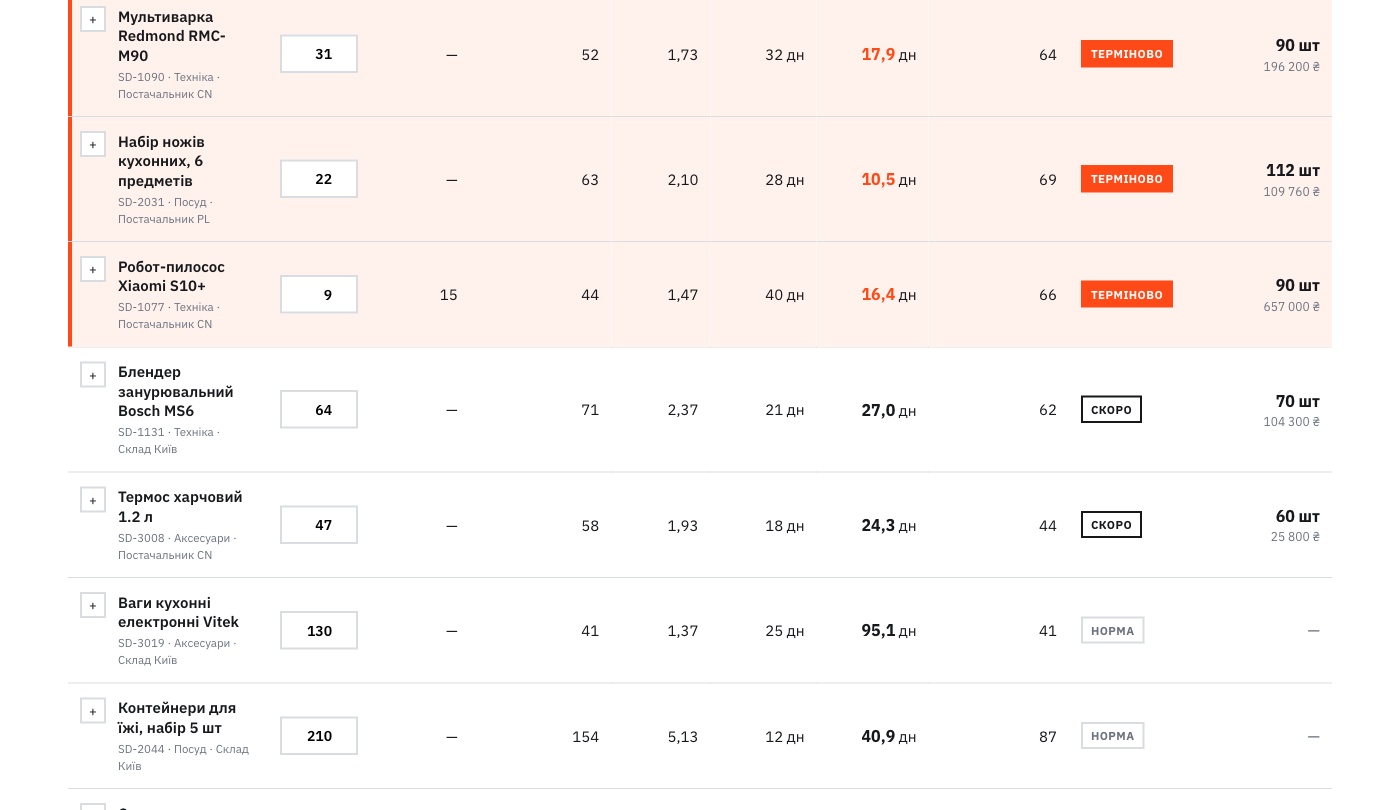This screenshot has width=1400, height=810.
Task: Edit stock field showing 64
Action: point(319,410)
